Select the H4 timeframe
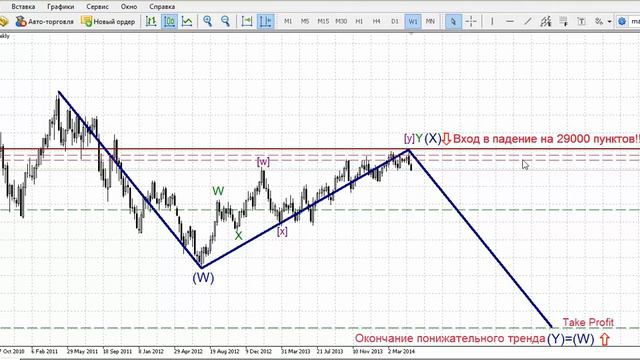Image resolution: width=640 pixels, height=360 pixels. tap(376, 21)
